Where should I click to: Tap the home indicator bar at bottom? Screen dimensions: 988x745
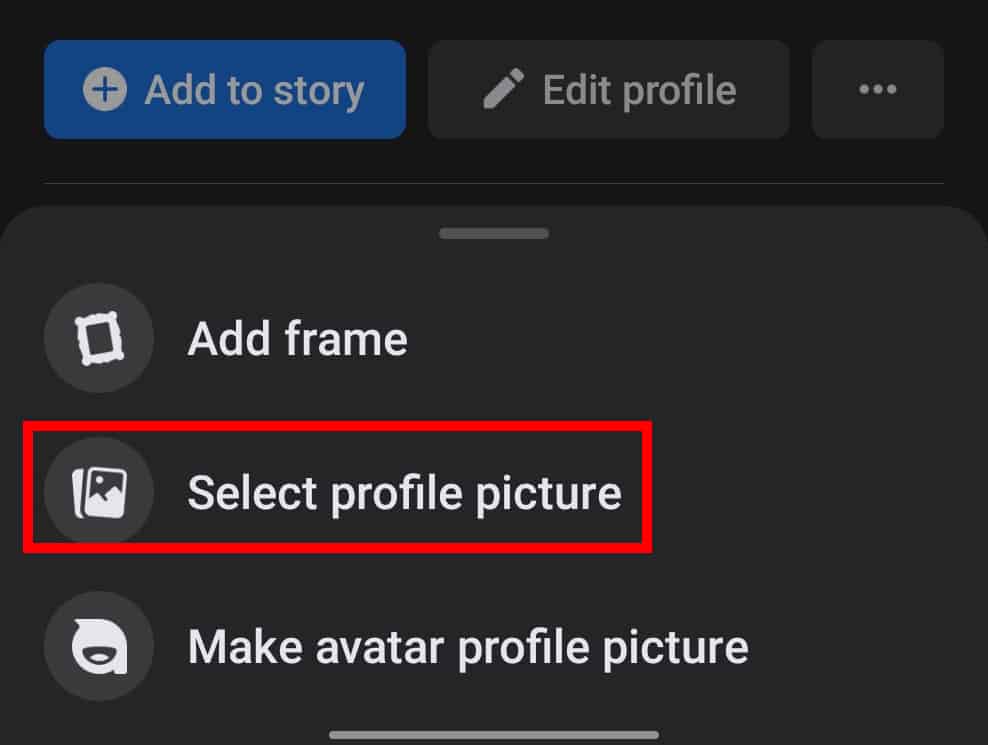(494, 735)
